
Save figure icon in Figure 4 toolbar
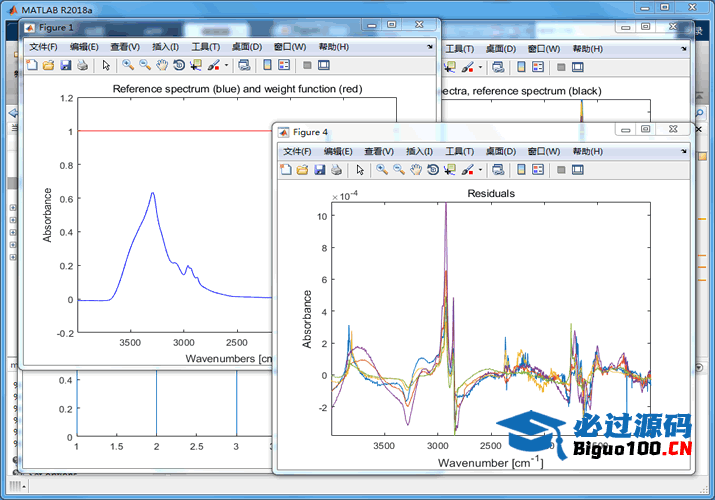point(320,170)
